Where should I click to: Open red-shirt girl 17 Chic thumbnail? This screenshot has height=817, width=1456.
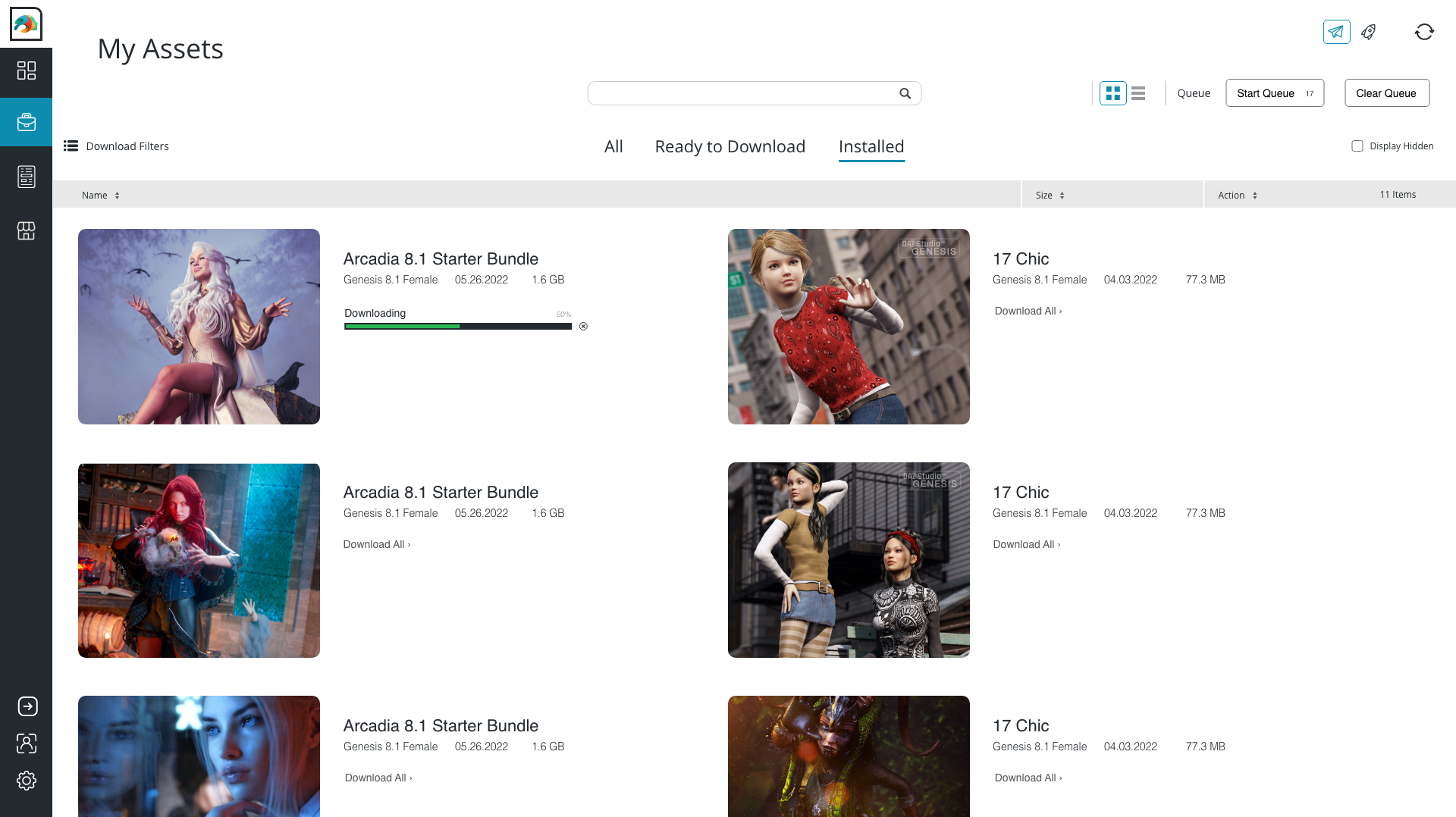849,327
